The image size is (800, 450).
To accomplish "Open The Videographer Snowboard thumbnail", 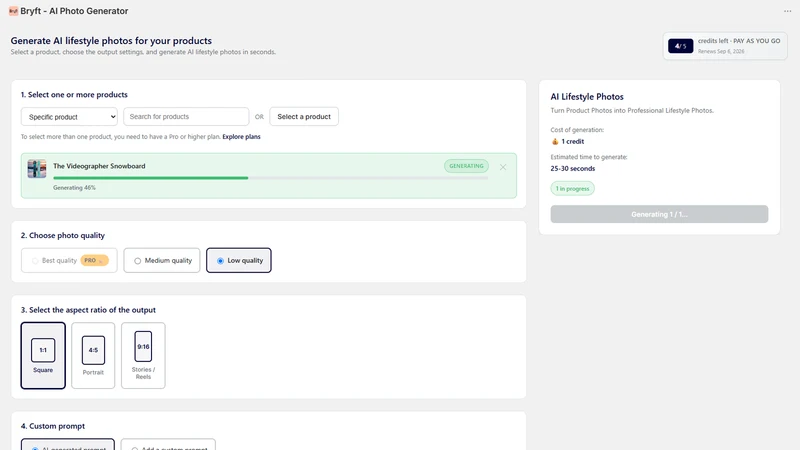I will click(x=37, y=168).
